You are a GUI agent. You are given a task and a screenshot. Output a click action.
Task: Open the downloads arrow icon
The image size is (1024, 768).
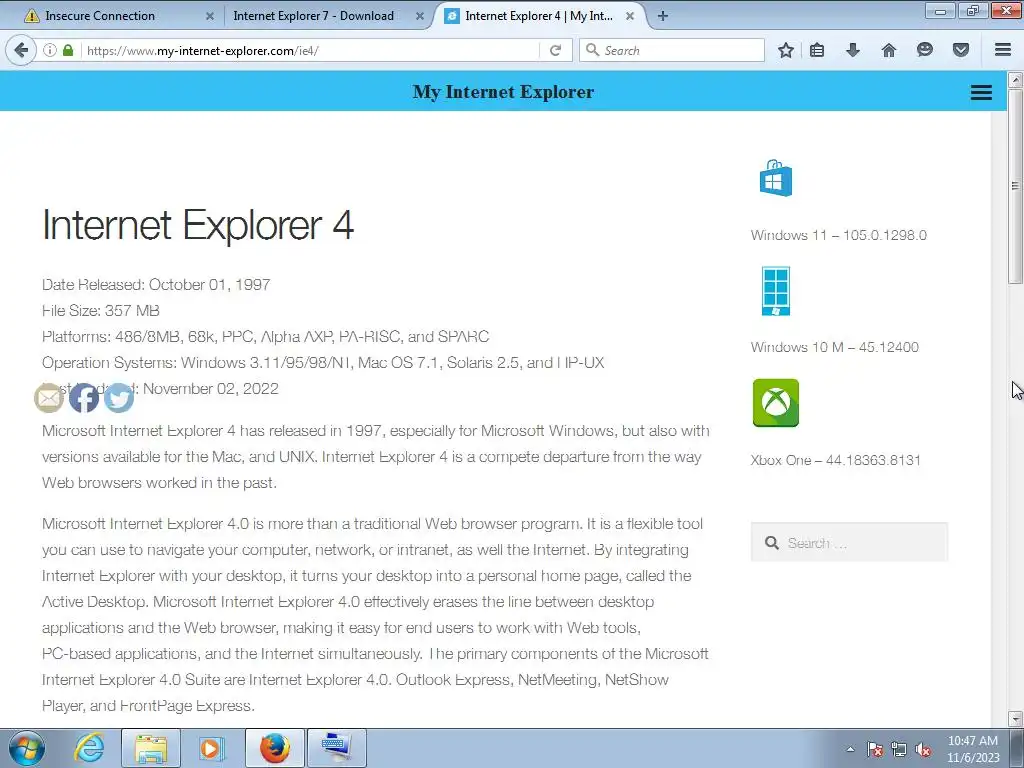coord(852,50)
